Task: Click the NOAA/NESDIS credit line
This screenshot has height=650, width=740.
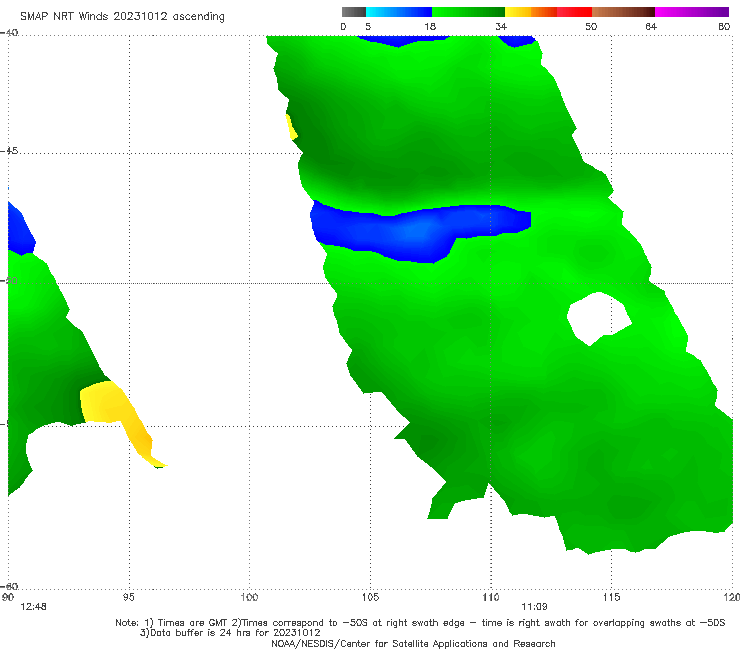Action: (x=413, y=643)
